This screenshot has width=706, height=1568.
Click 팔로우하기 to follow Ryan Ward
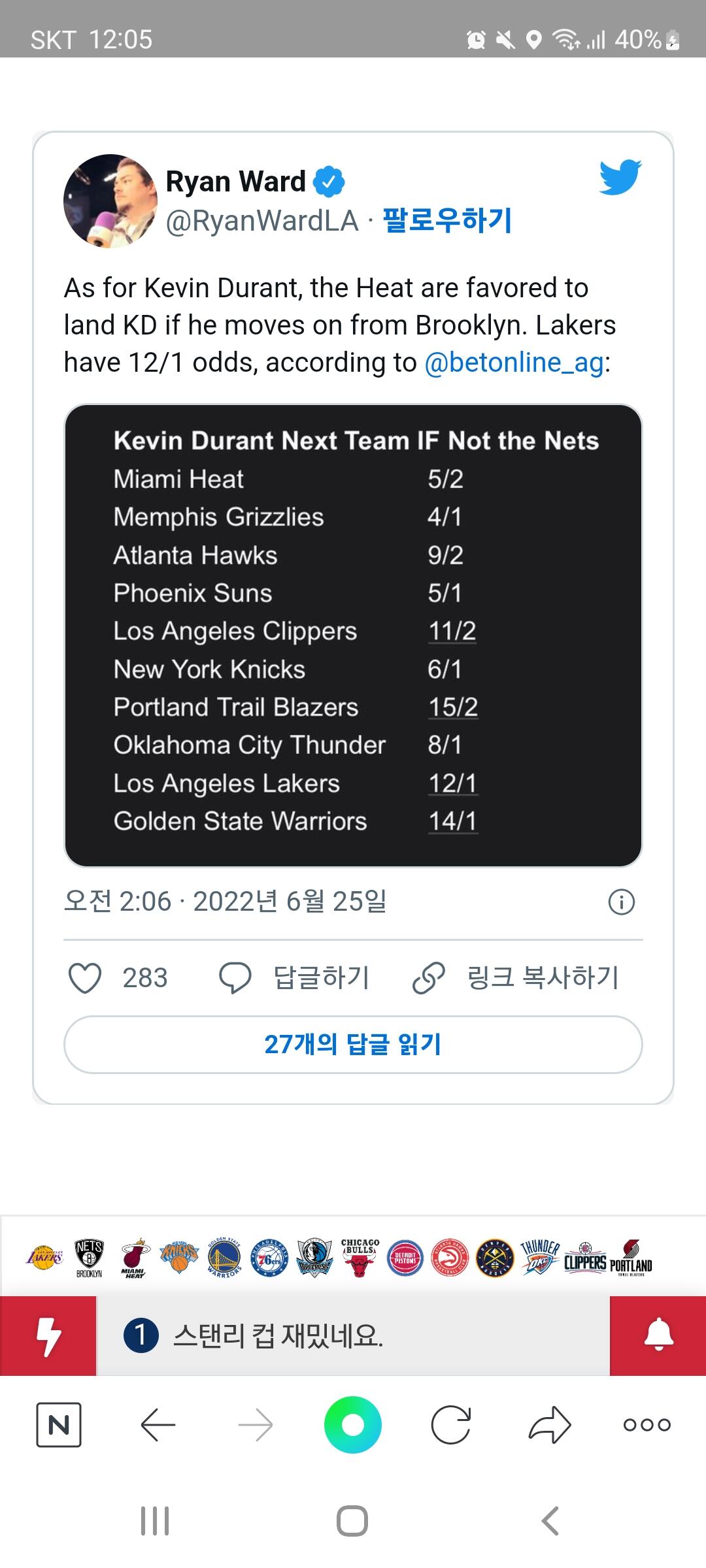(447, 221)
